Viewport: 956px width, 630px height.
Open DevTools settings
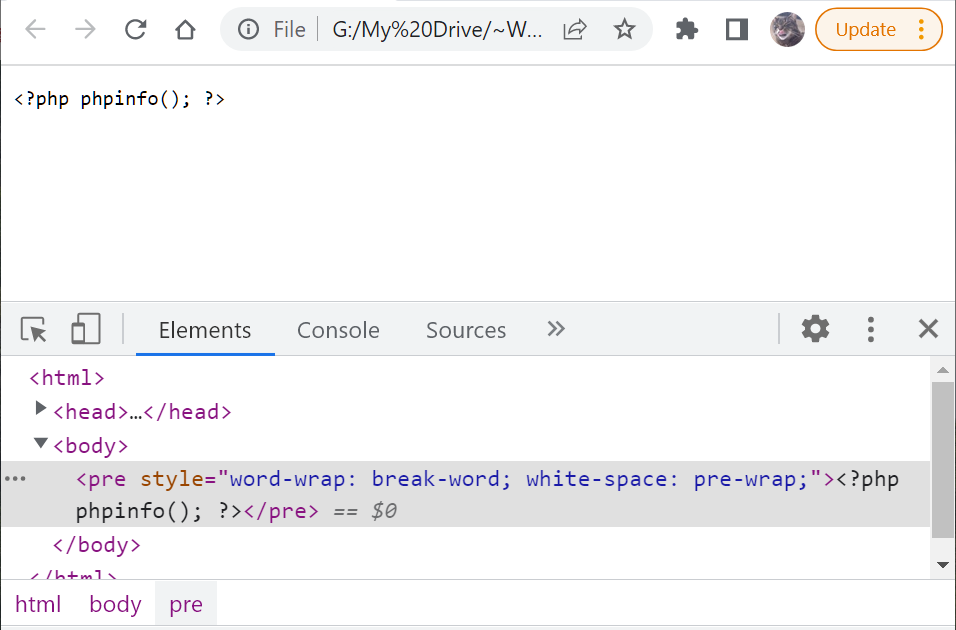coord(815,329)
